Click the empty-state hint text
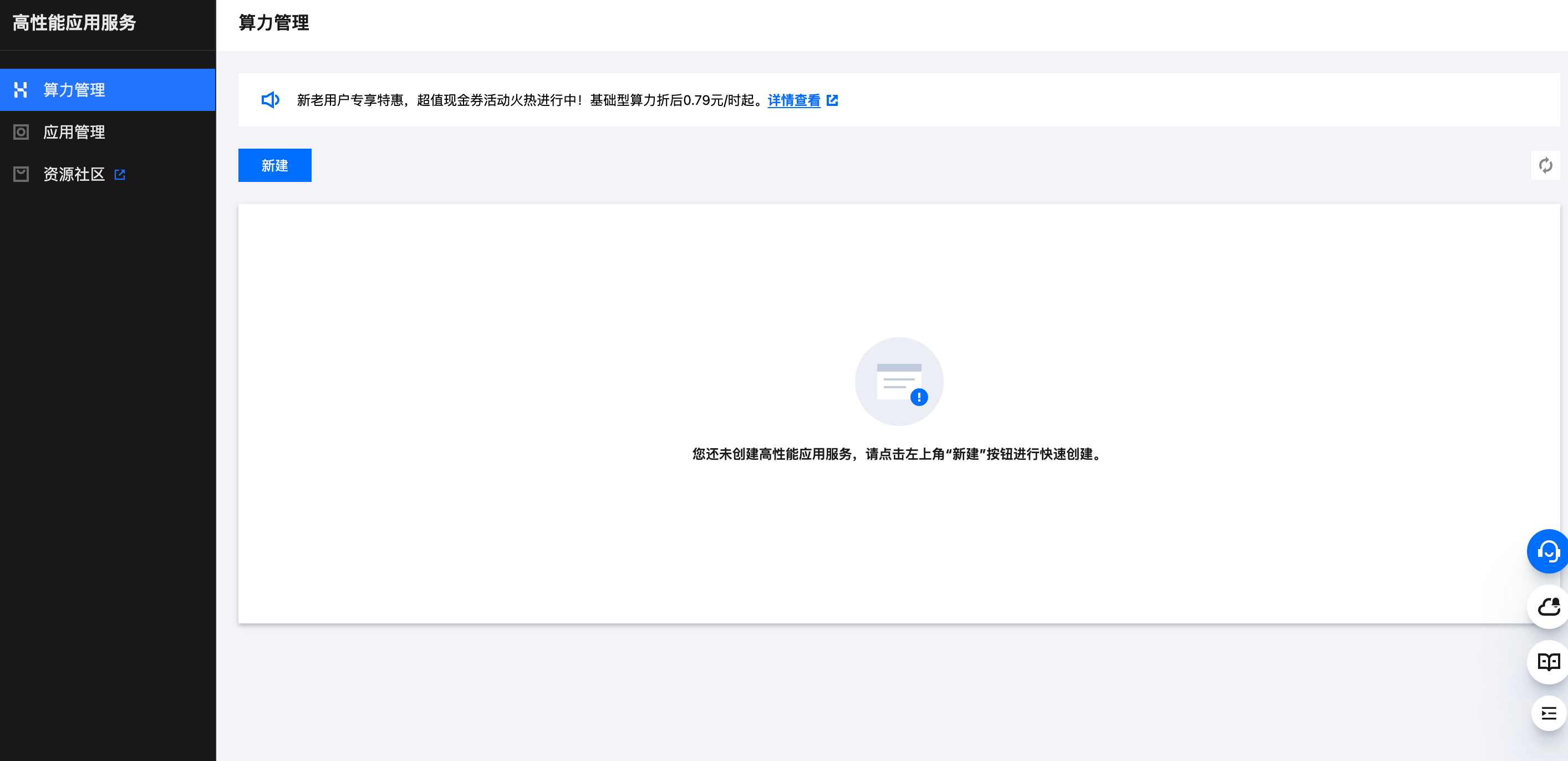Screen dimensions: 1568x761 point(898,454)
